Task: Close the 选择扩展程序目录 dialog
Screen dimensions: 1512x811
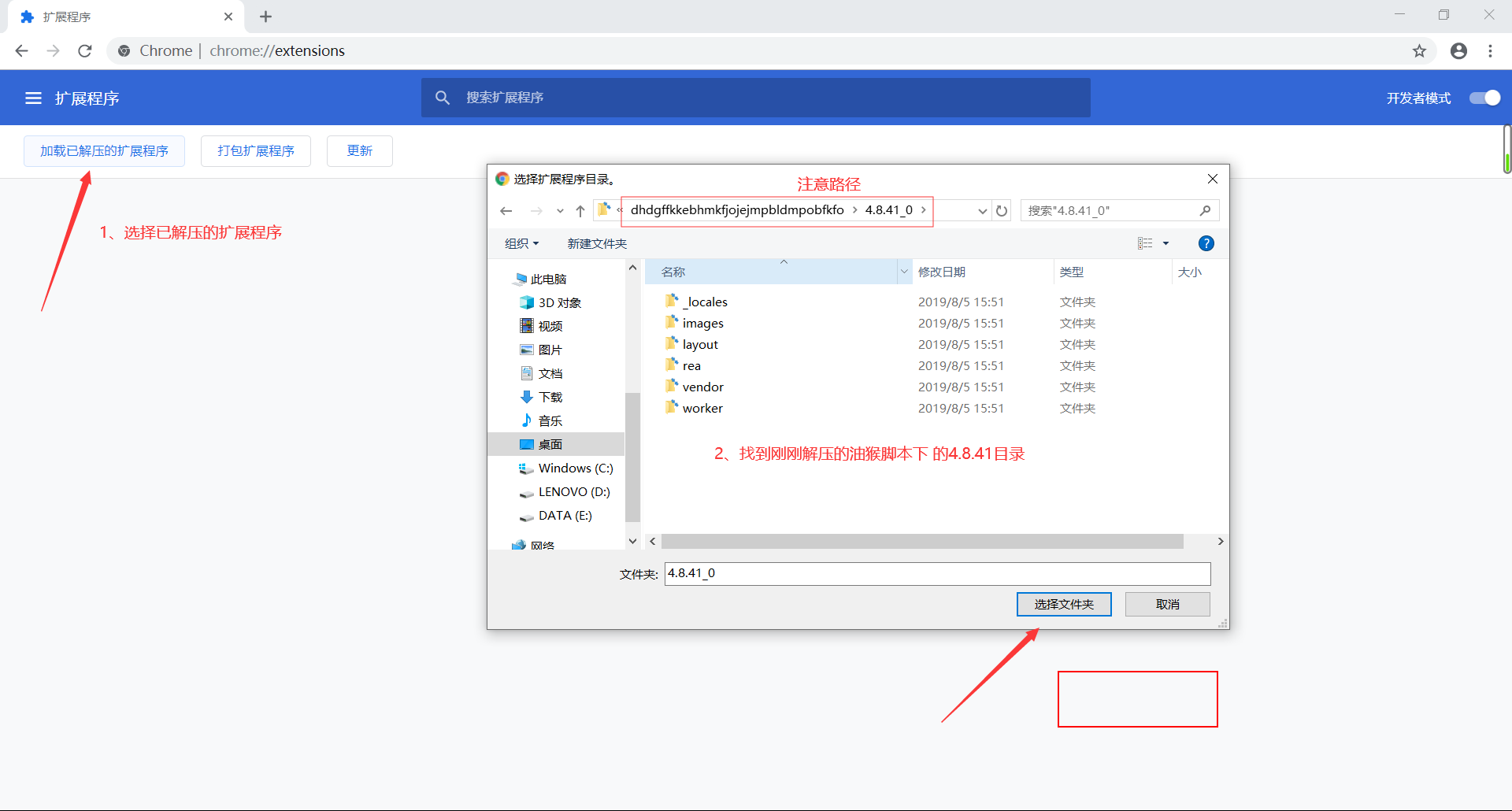Action: [x=1213, y=179]
